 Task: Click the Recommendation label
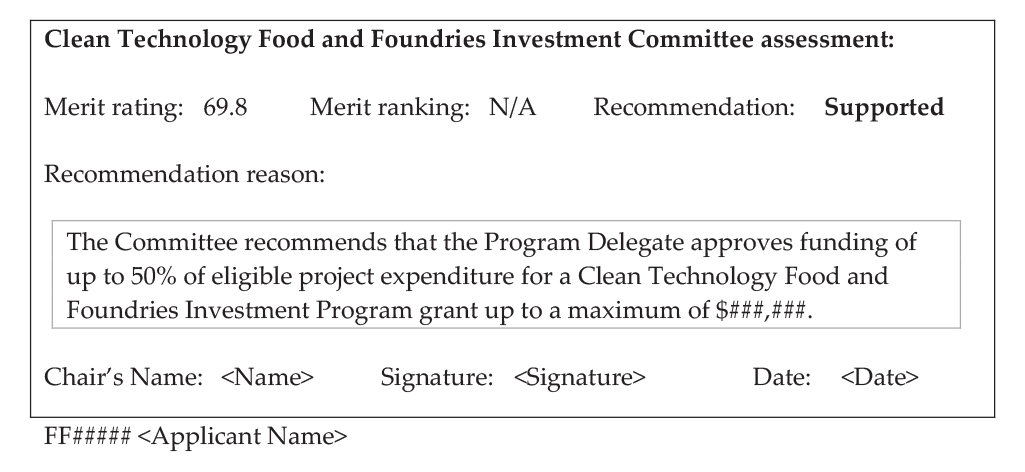coord(694,107)
